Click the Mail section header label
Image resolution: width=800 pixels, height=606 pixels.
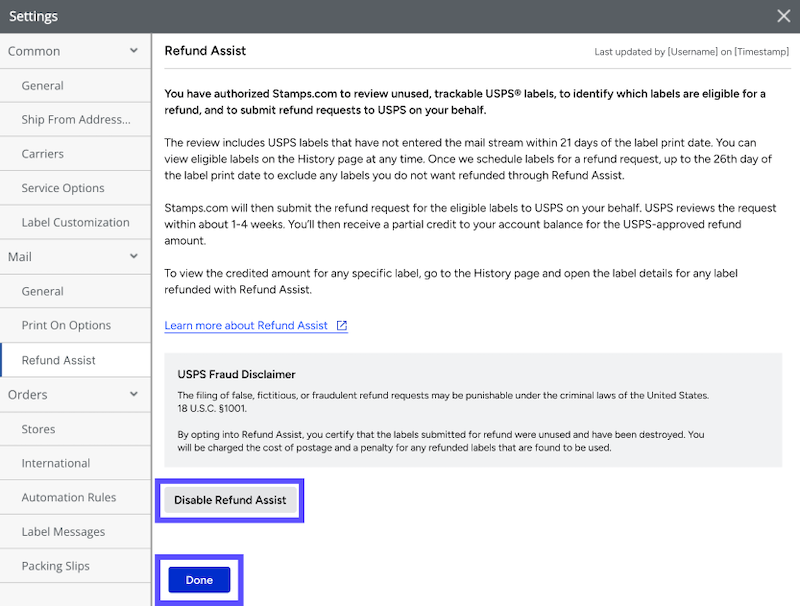[19, 257]
